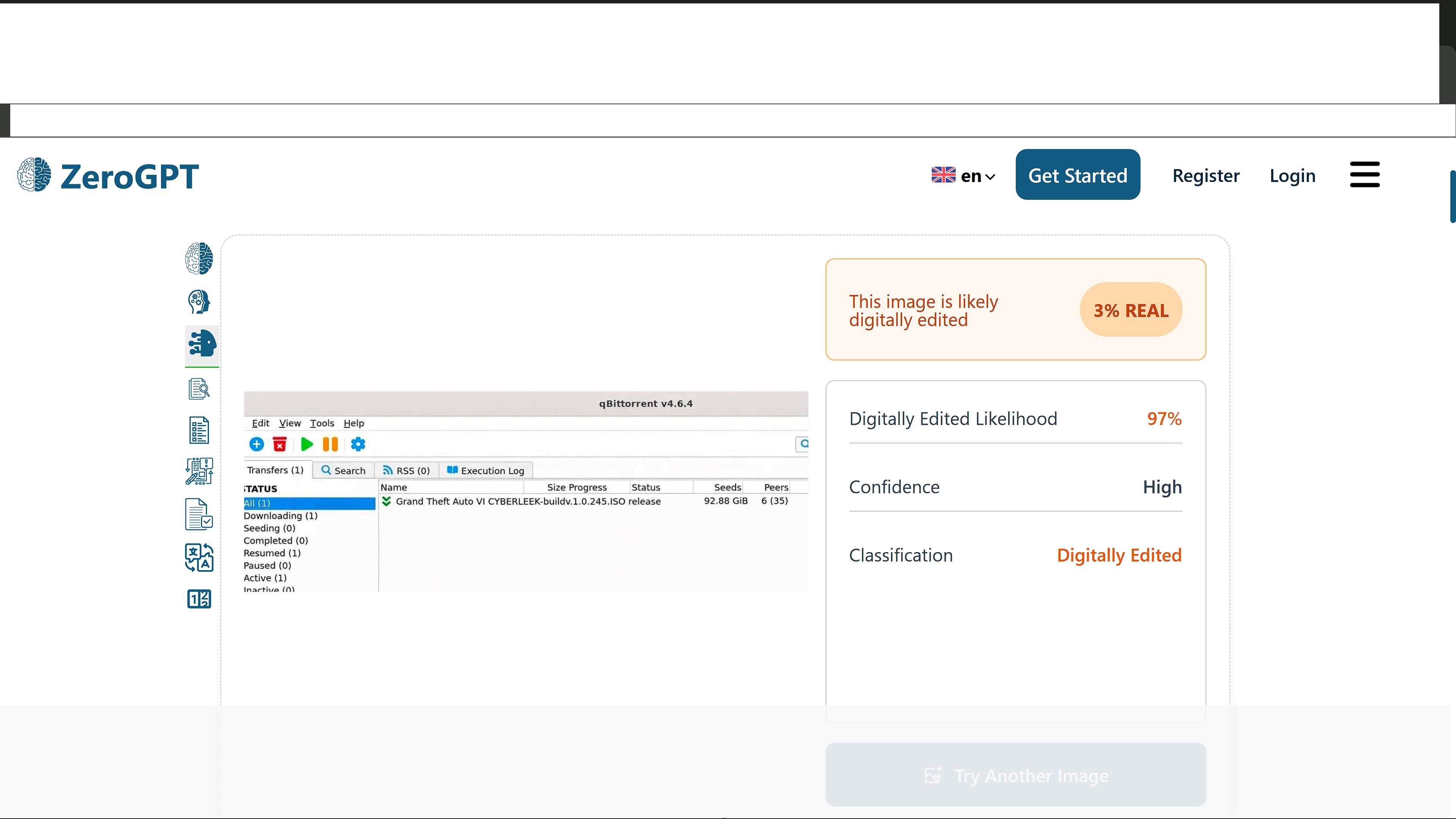
Task: Click the ZeroGPT logo in the header
Action: coord(108,175)
